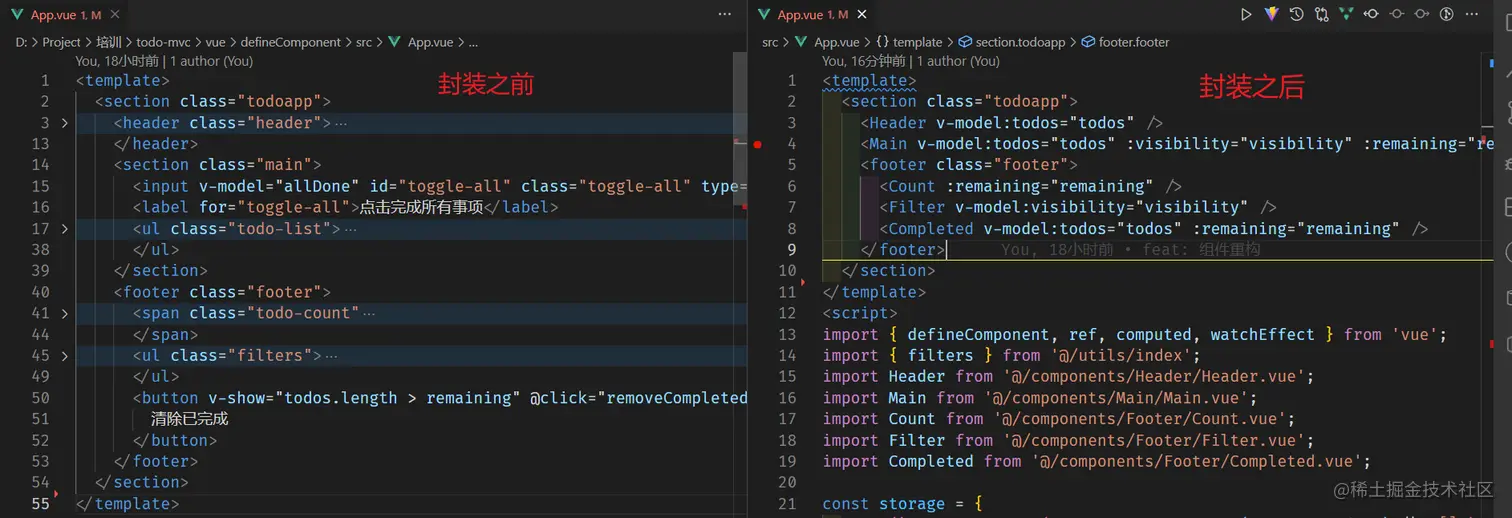Click left CodeLens 'You, 18小时前 | 1 author'
The height and width of the screenshot is (518, 1512).
click(x=164, y=61)
